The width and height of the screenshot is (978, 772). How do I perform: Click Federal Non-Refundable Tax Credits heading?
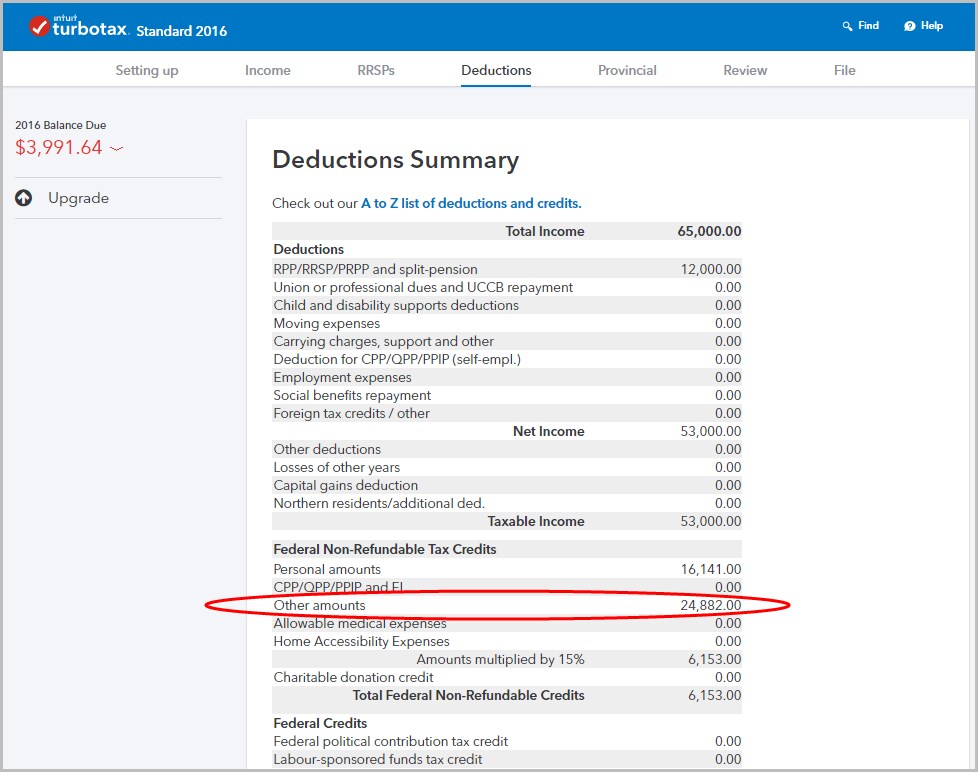pos(385,549)
